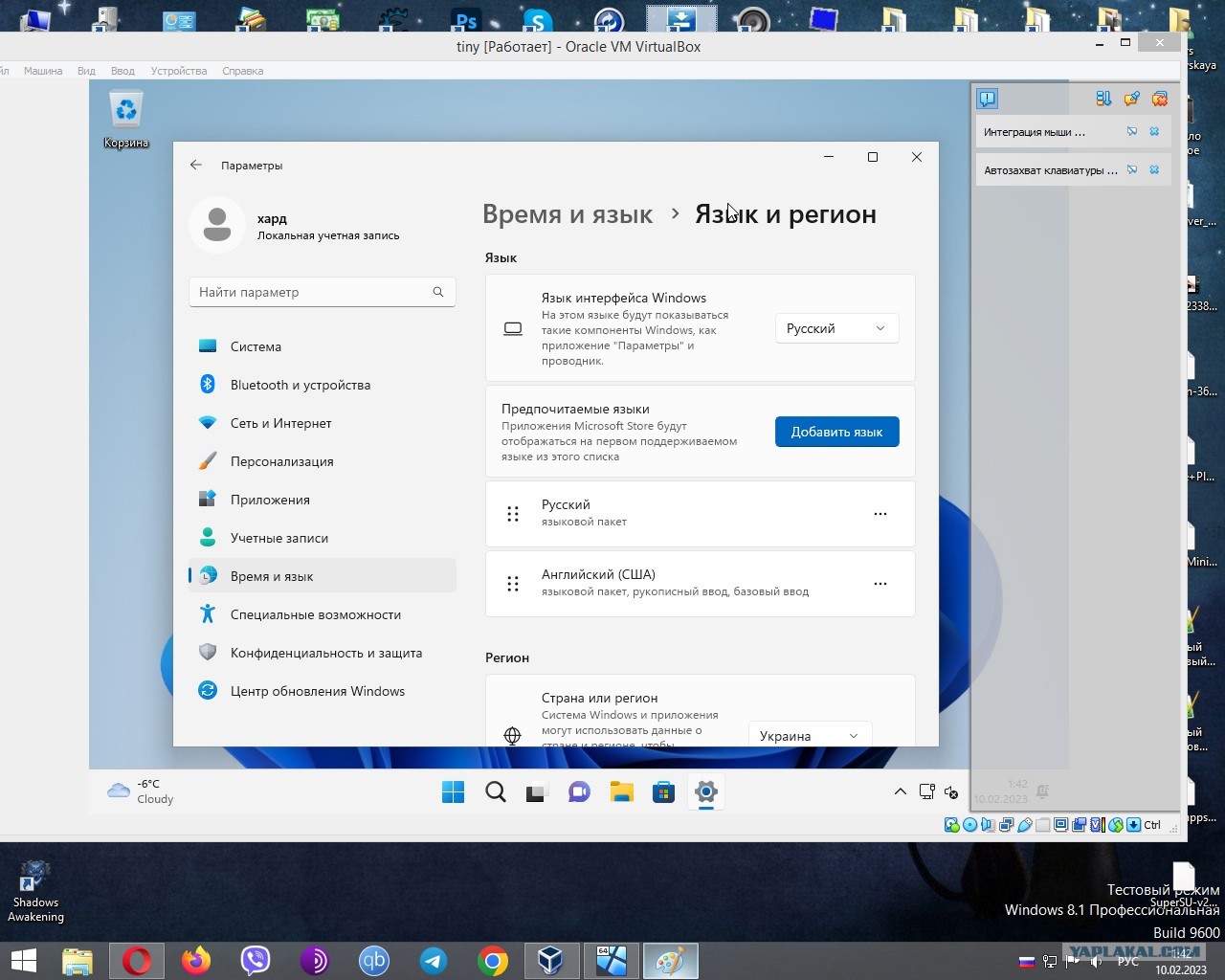Open the host Windows Start button

[x=23, y=961]
